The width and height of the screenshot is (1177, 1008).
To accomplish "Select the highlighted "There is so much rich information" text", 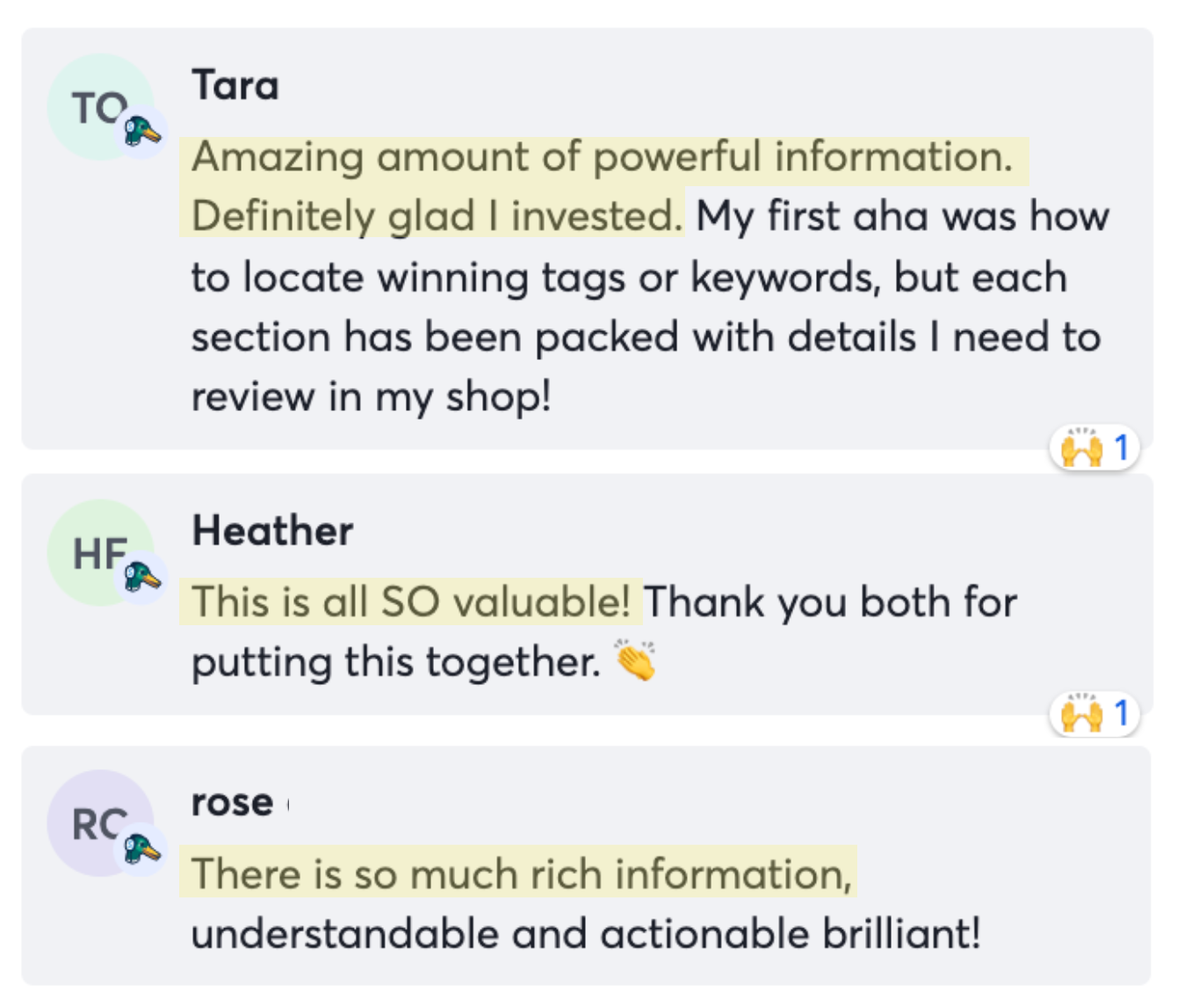I will coord(522,875).
